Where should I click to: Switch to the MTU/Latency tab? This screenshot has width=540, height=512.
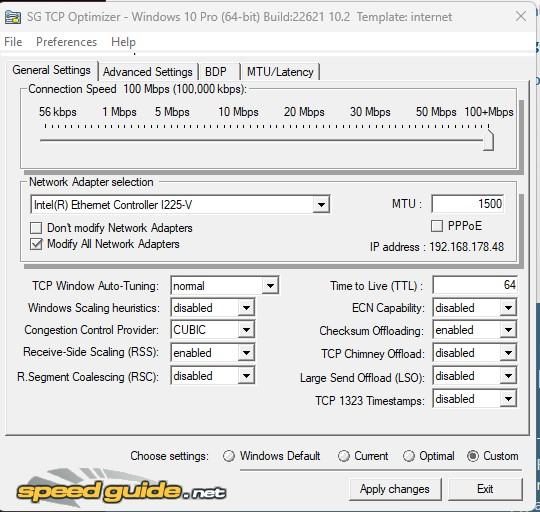point(280,72)
